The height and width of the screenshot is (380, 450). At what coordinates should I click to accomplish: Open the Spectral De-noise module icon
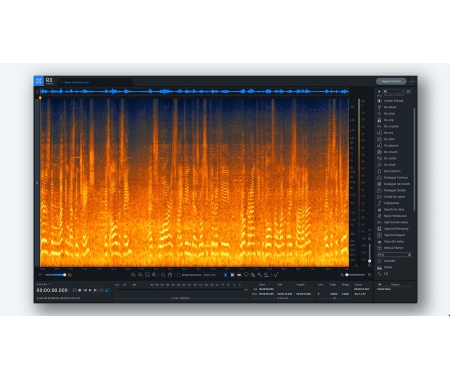(379, 222)
